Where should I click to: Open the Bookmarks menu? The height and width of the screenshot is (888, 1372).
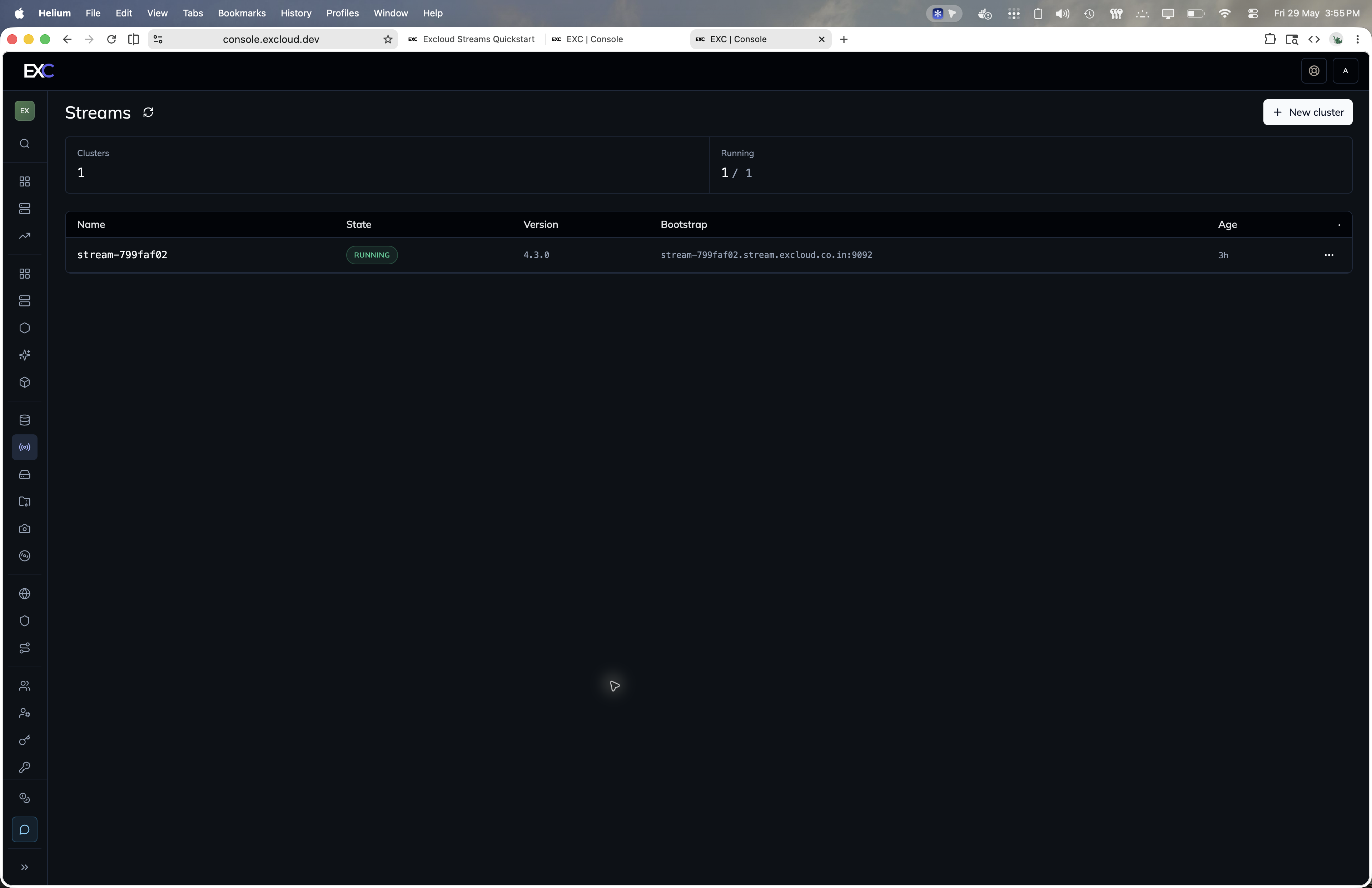click(x=242, y=13)
